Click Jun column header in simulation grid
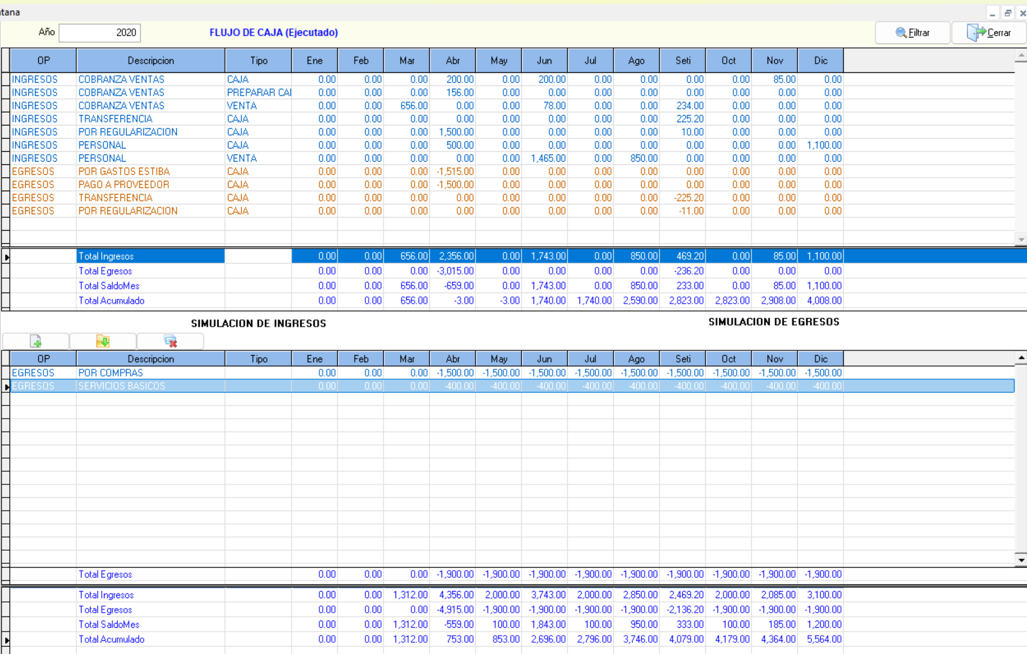This screenshot has width=1027, height=654. pyautogui.click(x=544, y=359)
